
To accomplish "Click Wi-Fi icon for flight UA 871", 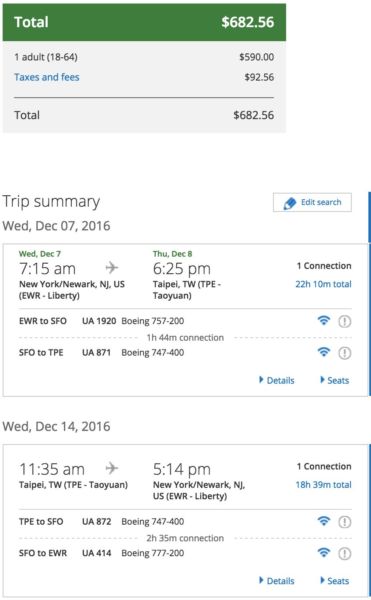I will [324, 352].
